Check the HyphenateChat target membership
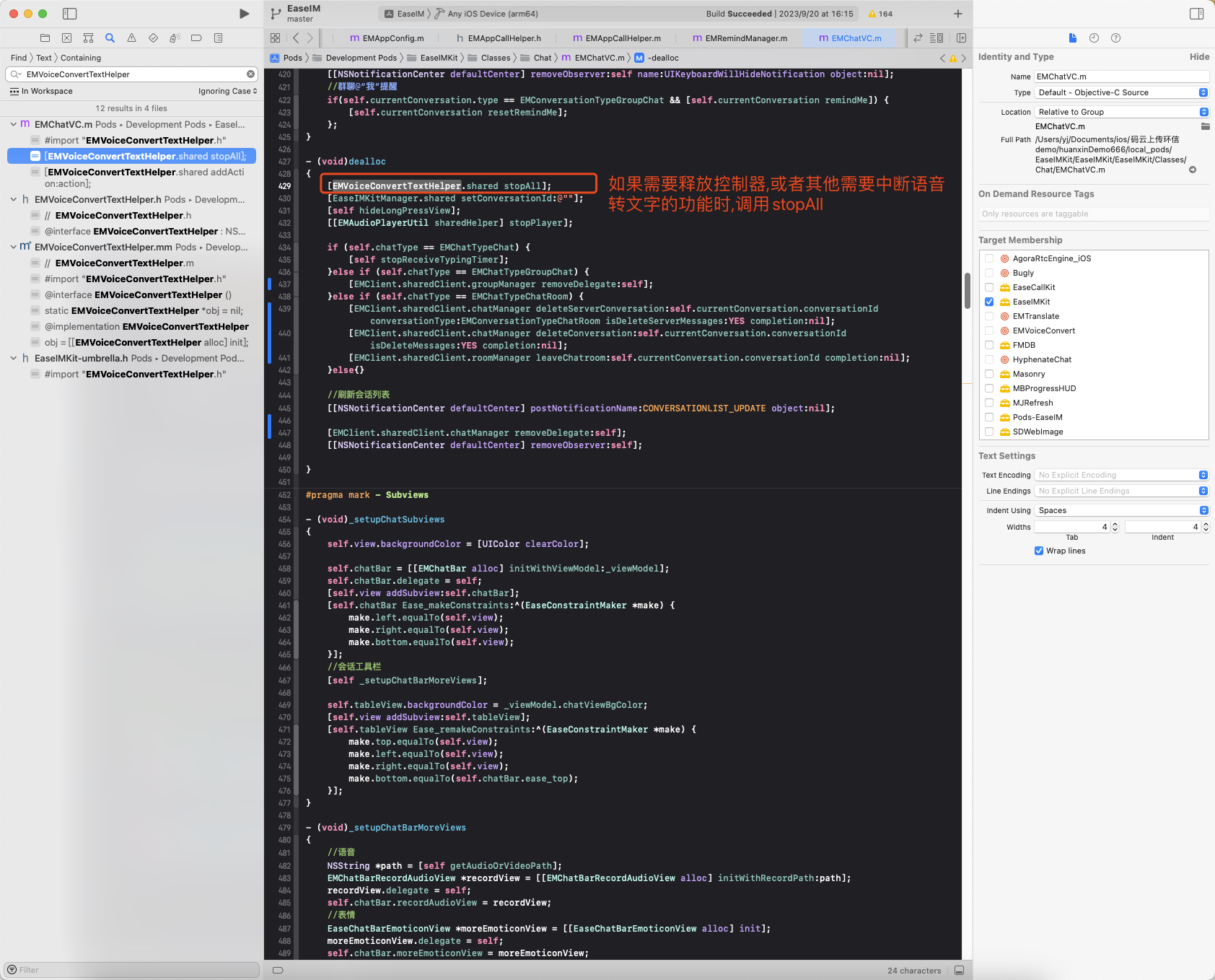This screenshot has width=1215, height=980. point(989,359)
